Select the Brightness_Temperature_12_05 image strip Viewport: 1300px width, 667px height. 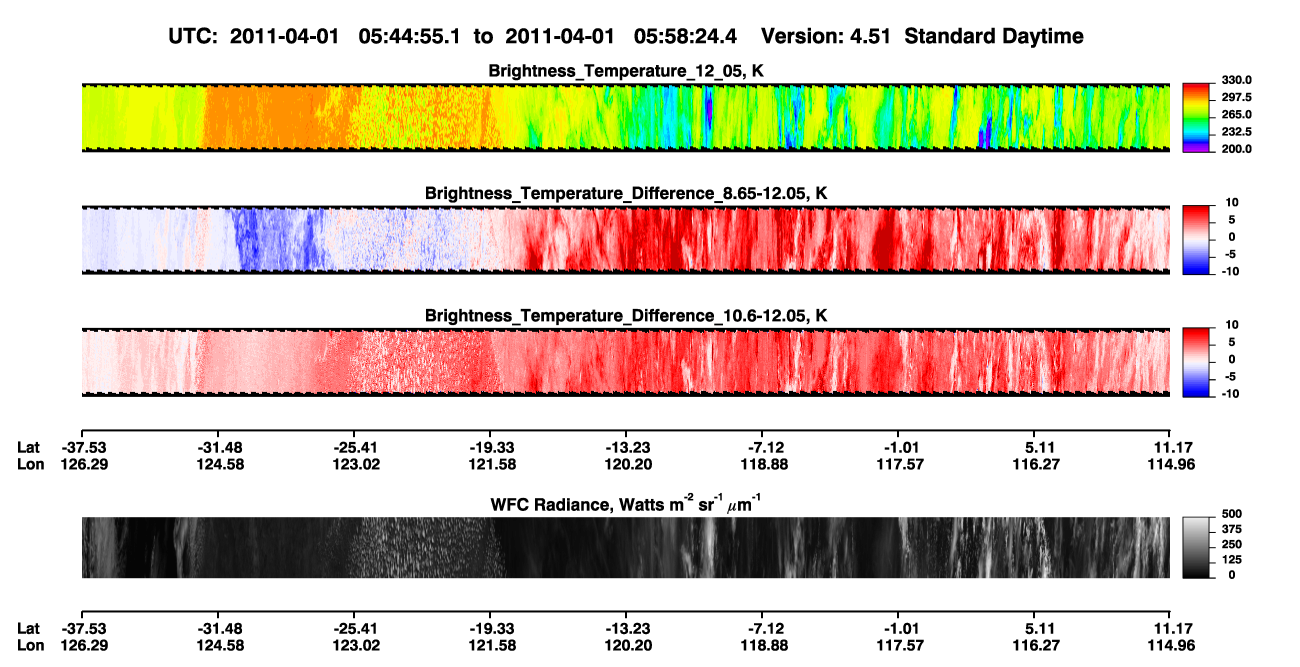click(x=625, y=118)
